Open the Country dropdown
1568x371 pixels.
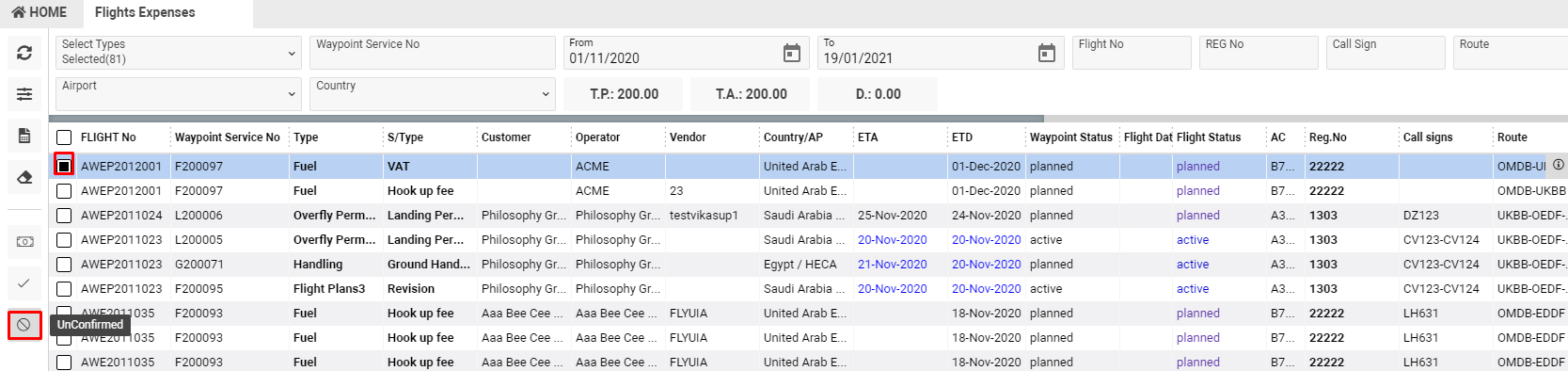click(x=433, y=93)
